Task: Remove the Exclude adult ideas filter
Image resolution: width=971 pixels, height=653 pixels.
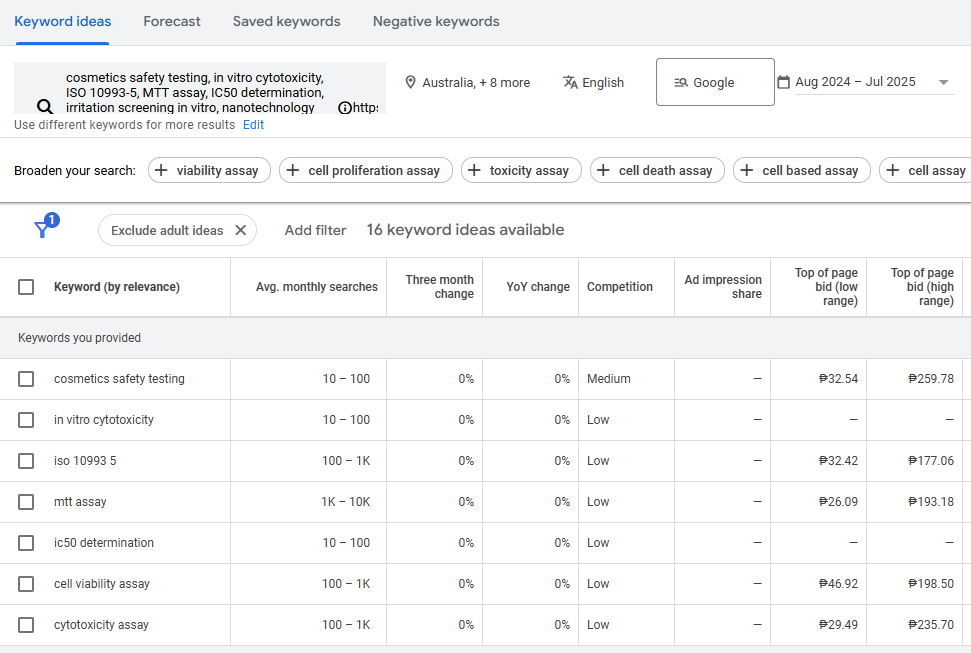Action: (x=240, y=230)
